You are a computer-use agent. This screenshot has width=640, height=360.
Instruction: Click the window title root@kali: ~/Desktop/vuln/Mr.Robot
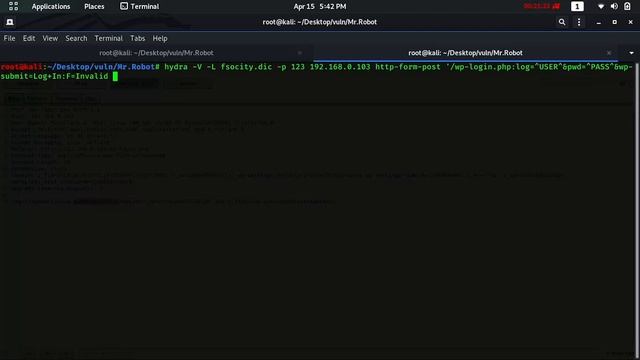tap(320, 22)
